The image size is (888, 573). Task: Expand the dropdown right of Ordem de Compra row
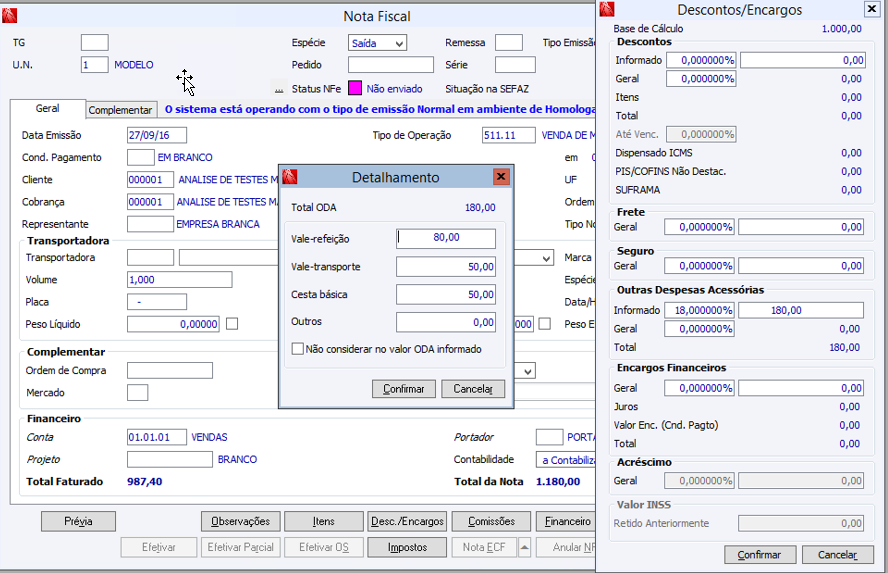[x=528, y=371]
